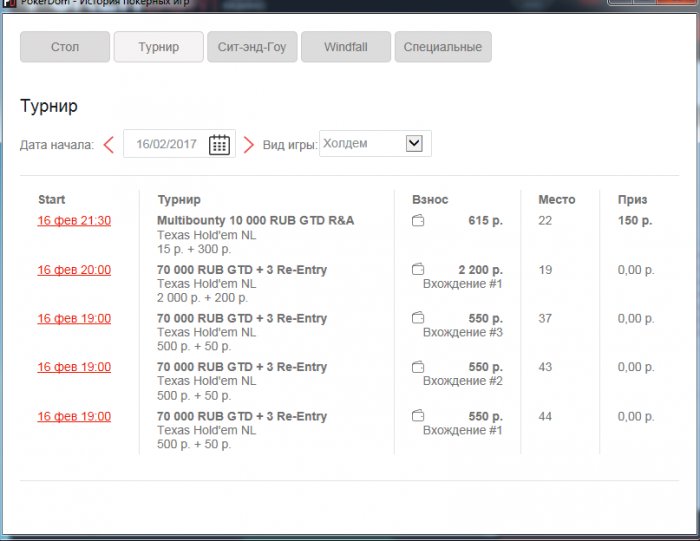Image resolution: width=700 pixels, height=541 pixels.
Task: Click the 150 р. prize value
Action: (635, 221)
